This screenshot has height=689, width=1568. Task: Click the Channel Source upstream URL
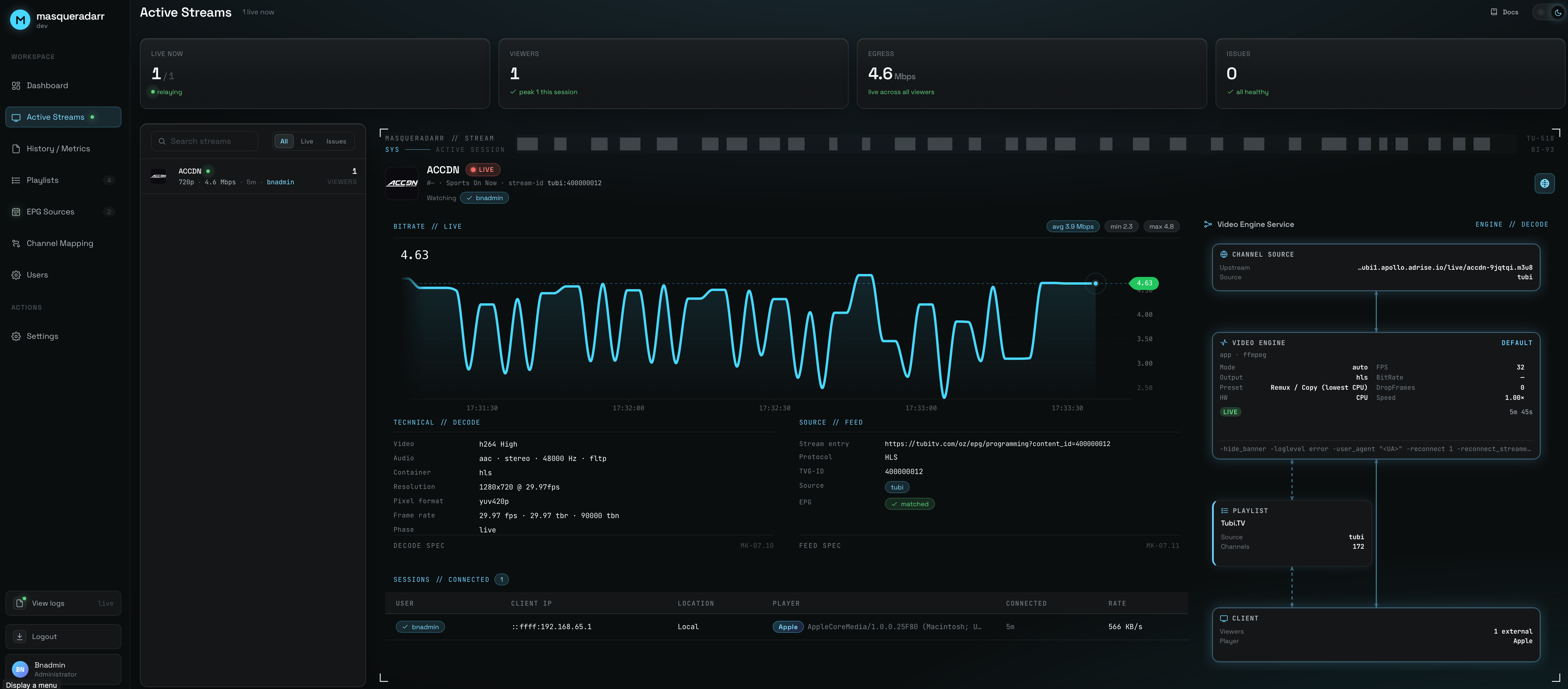point(1444,268)
